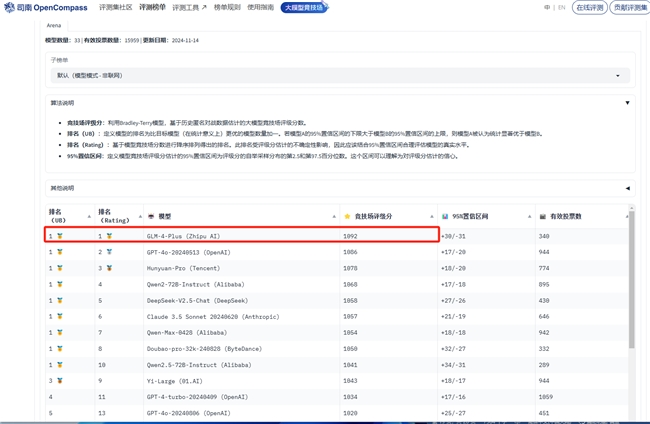Open the 评测工具 external link
This screenshot has height=424, width=650.
pyautogui.click(x=189, y=8)
